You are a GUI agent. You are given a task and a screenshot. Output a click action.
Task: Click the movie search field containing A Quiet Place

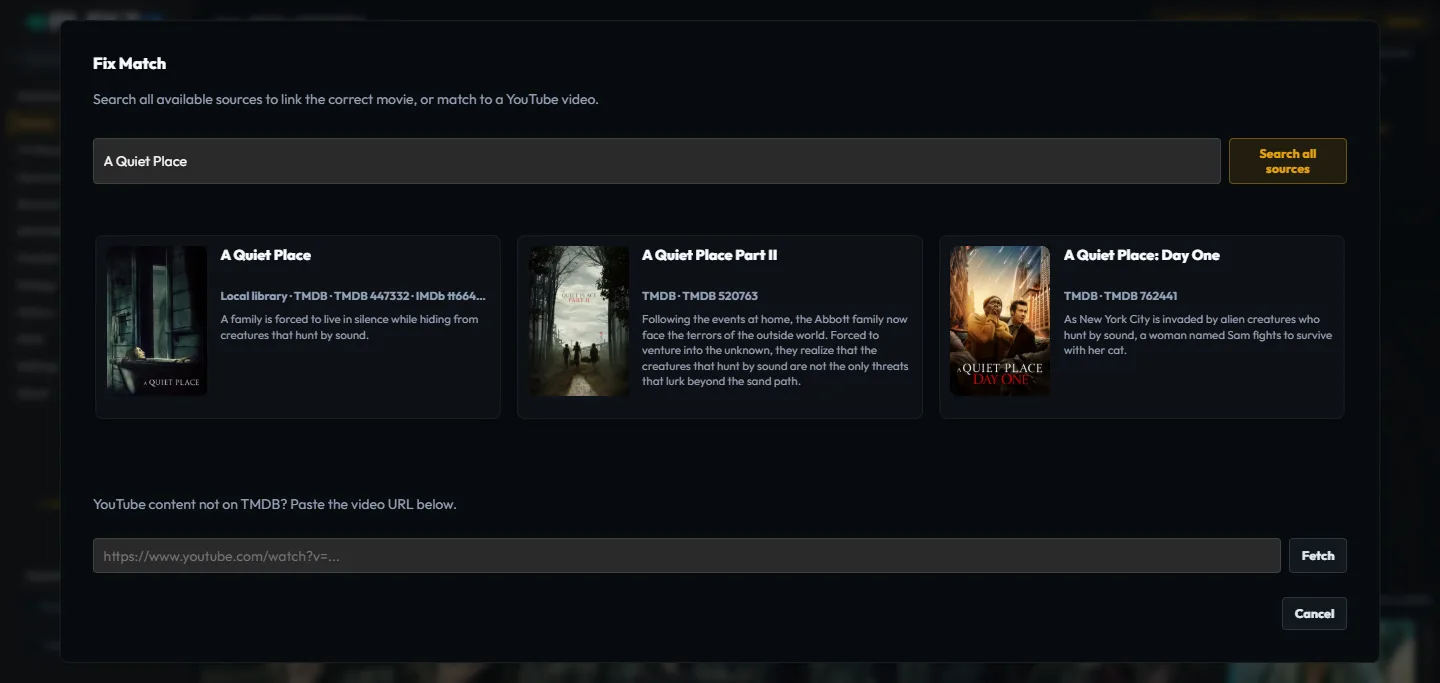pyautogui.click(x=656, y=161)
